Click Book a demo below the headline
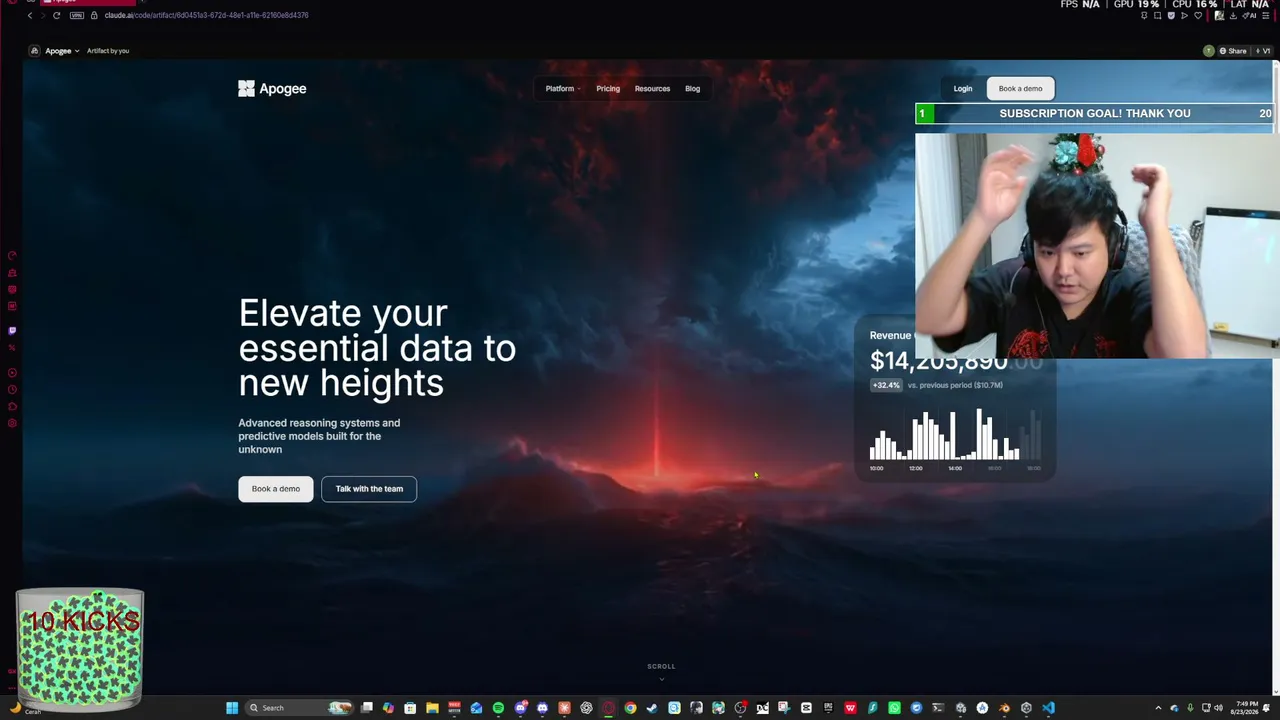This screenshot has height=720, width=1280. (x=275, y=489)
